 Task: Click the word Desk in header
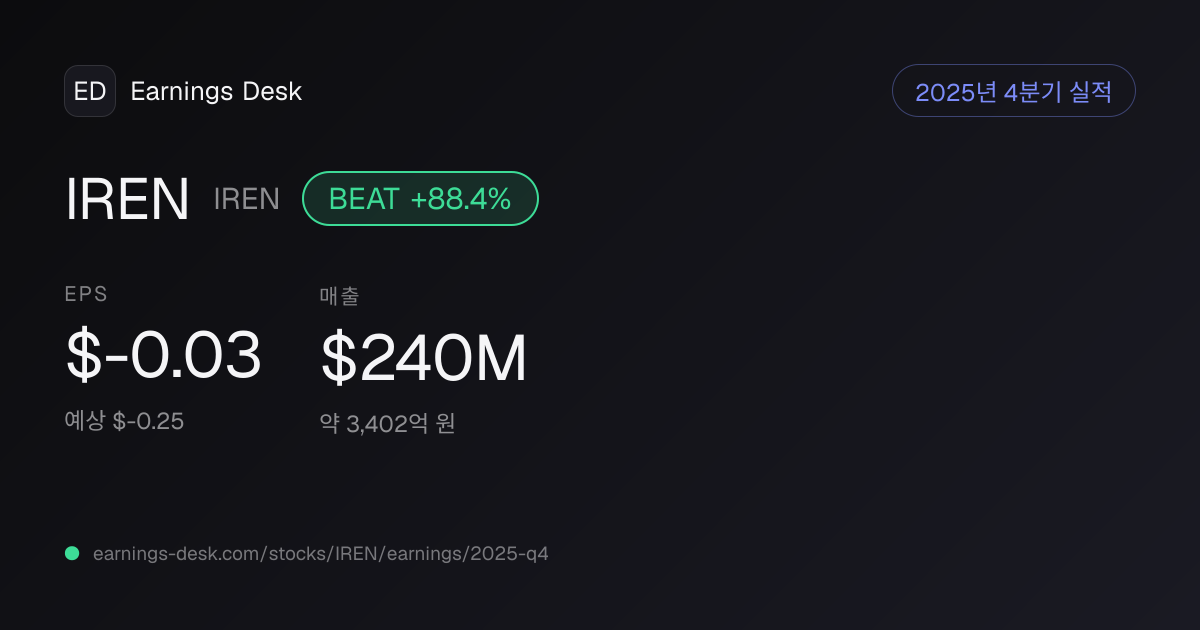coord(272,91)
